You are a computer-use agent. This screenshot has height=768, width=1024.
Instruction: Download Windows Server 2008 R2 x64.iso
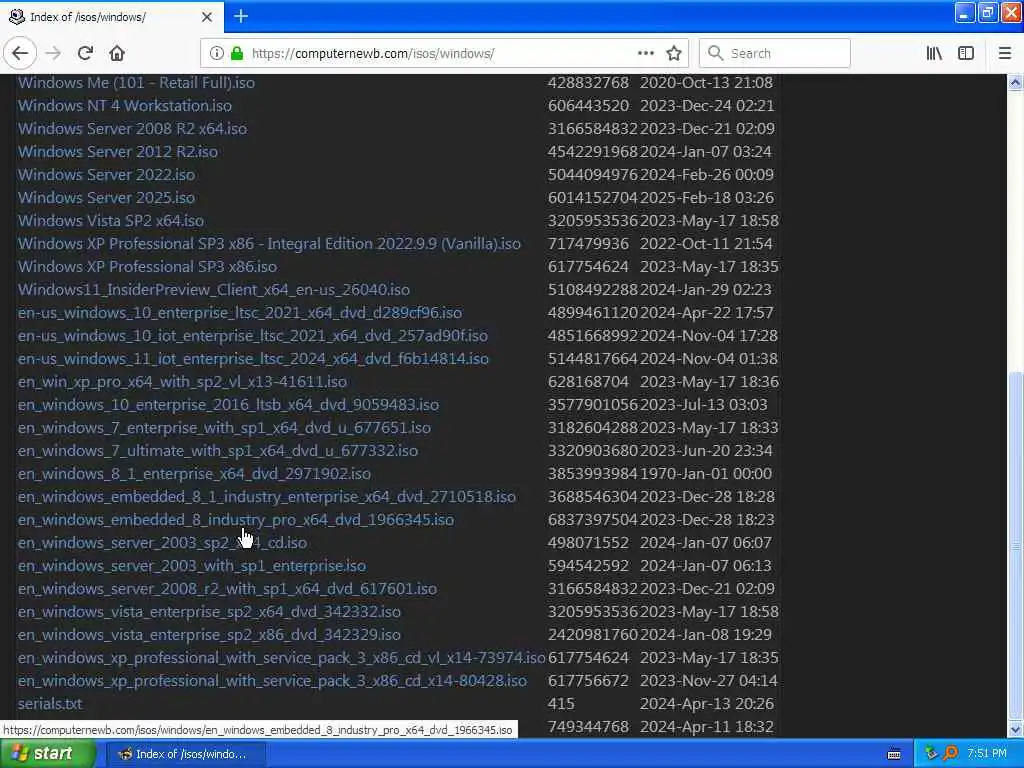[x=133, y=129]
